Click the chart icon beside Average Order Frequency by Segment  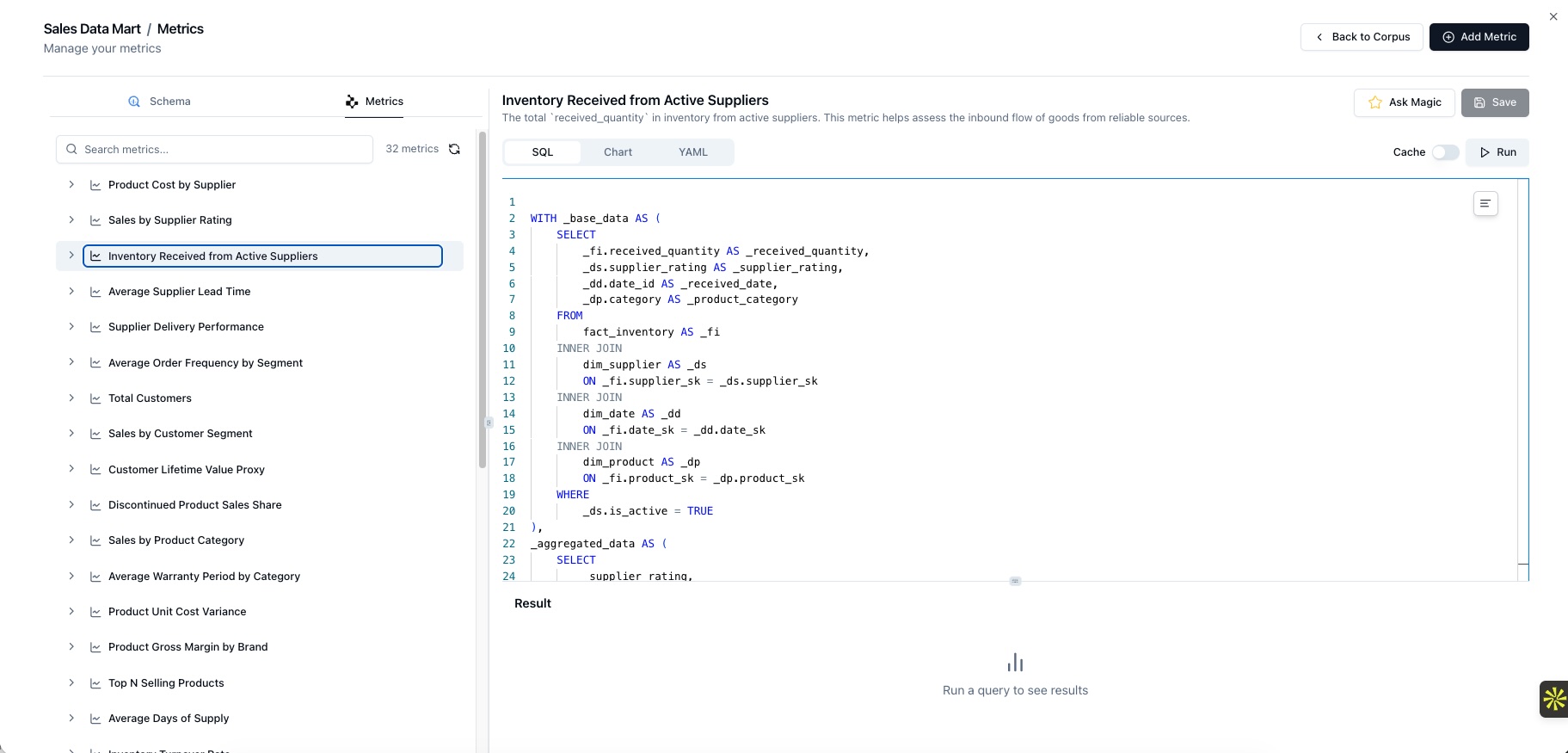point(95,363)
